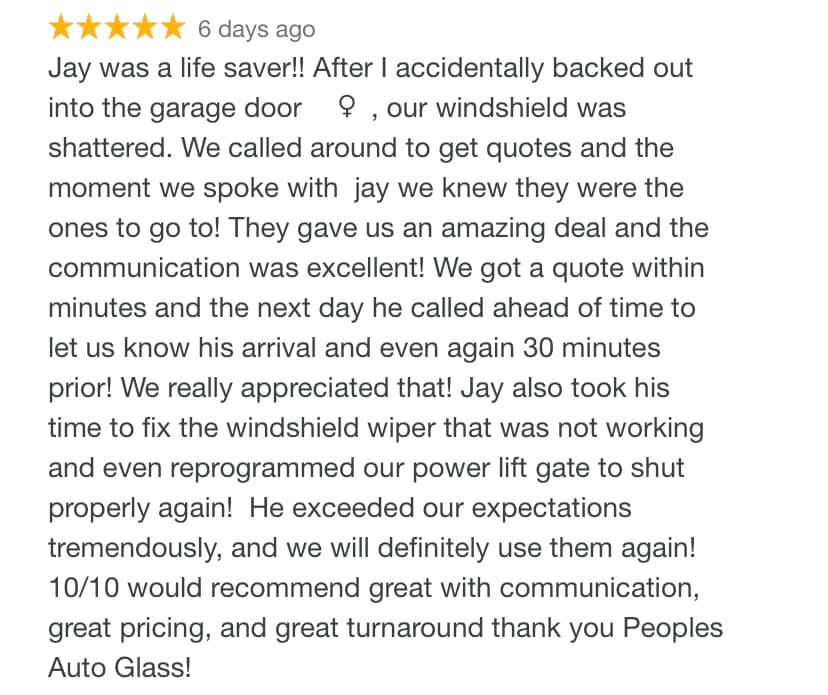Click the '6 days ago' timestamp
The image size is (828, 695).
[x=256, y=30]
